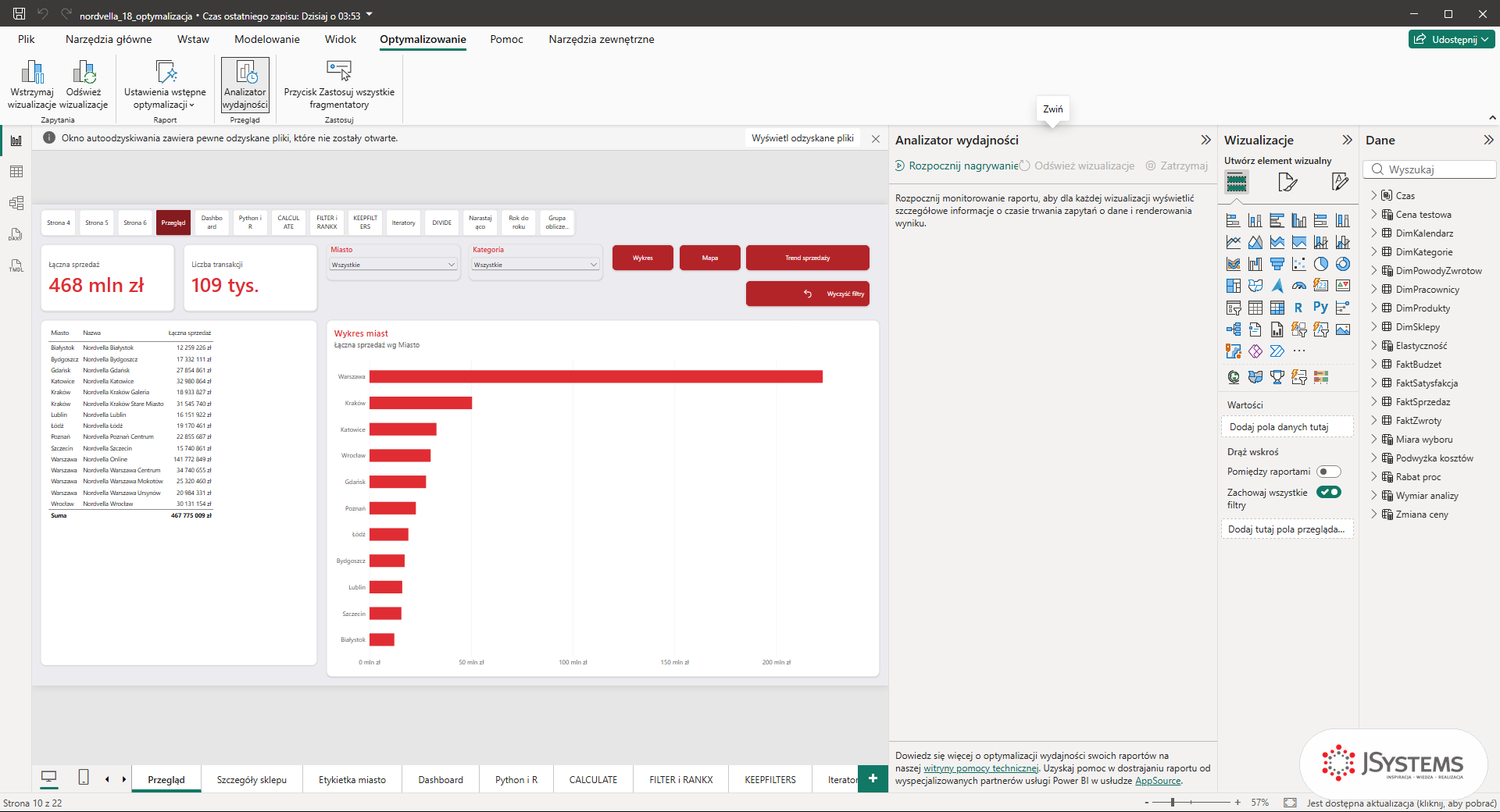
Task: Click the zoom slider handle
Action: coord(1173,802)
